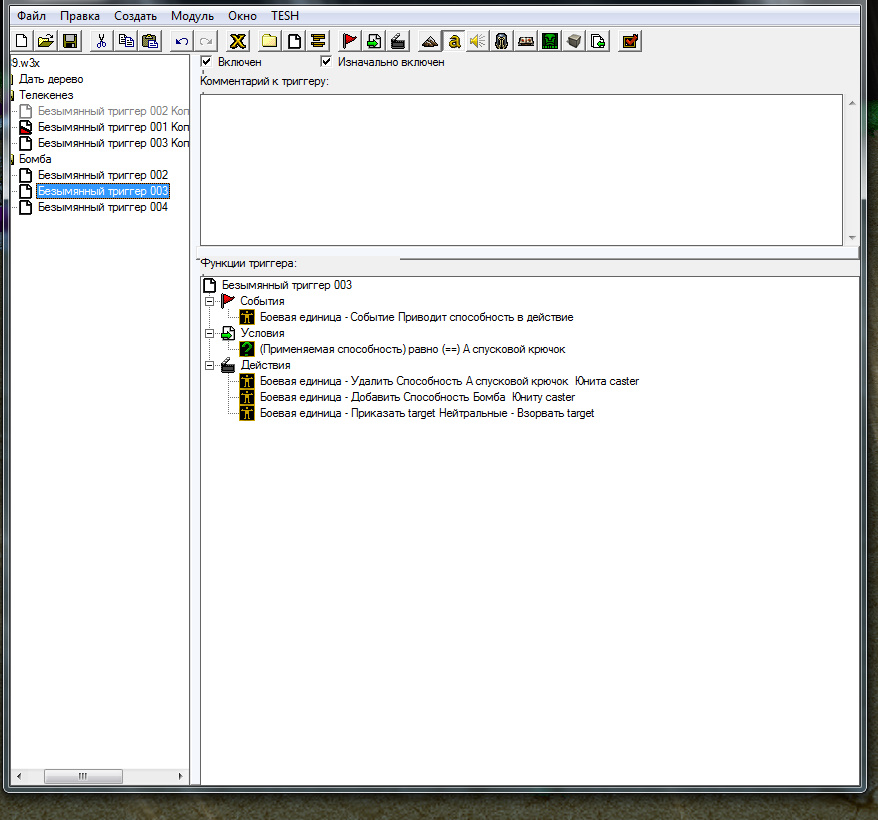Viewport: 878px width, 820px height.
Task: Select the Дать дерево category
Action: [51, 79]
